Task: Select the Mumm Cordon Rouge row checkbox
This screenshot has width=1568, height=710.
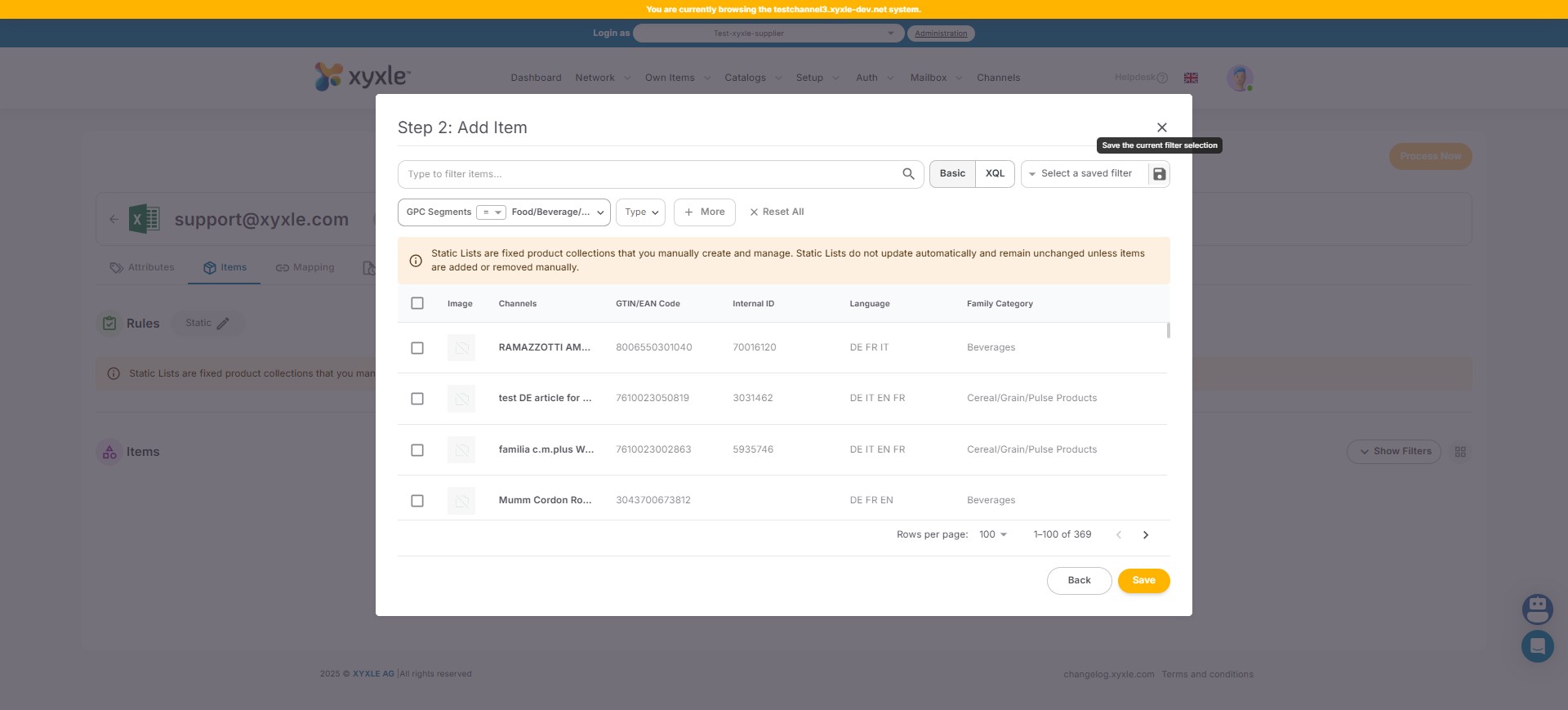Action: [417, 501]
